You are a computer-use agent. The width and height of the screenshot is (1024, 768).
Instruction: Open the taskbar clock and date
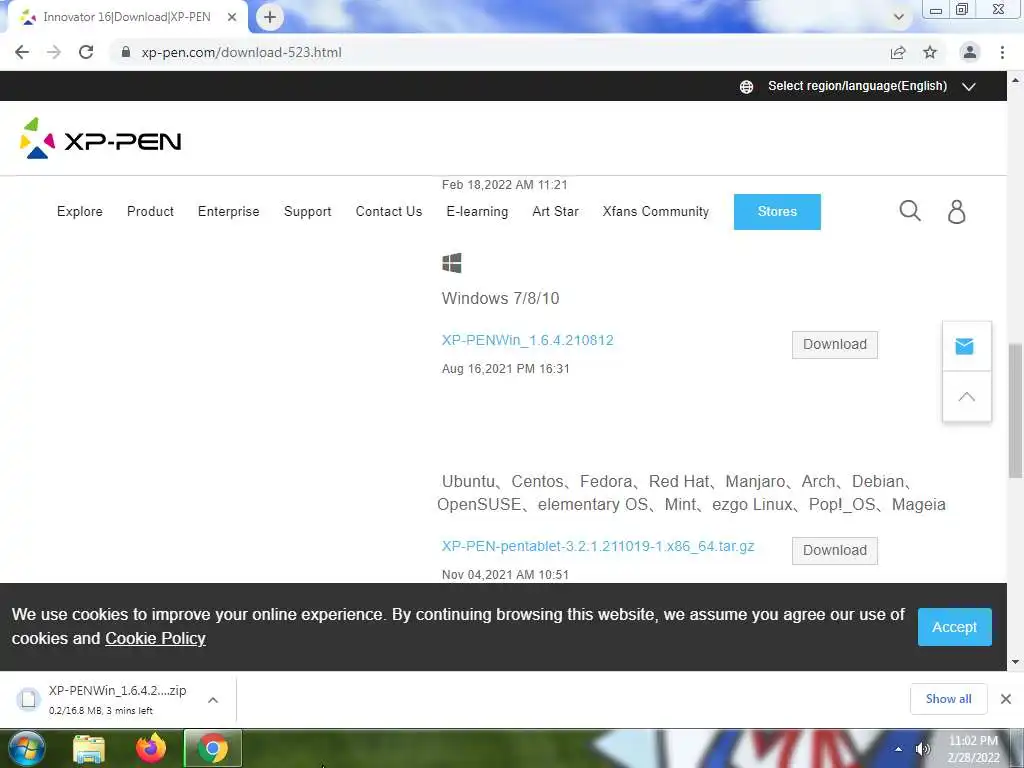pos(974,749)
